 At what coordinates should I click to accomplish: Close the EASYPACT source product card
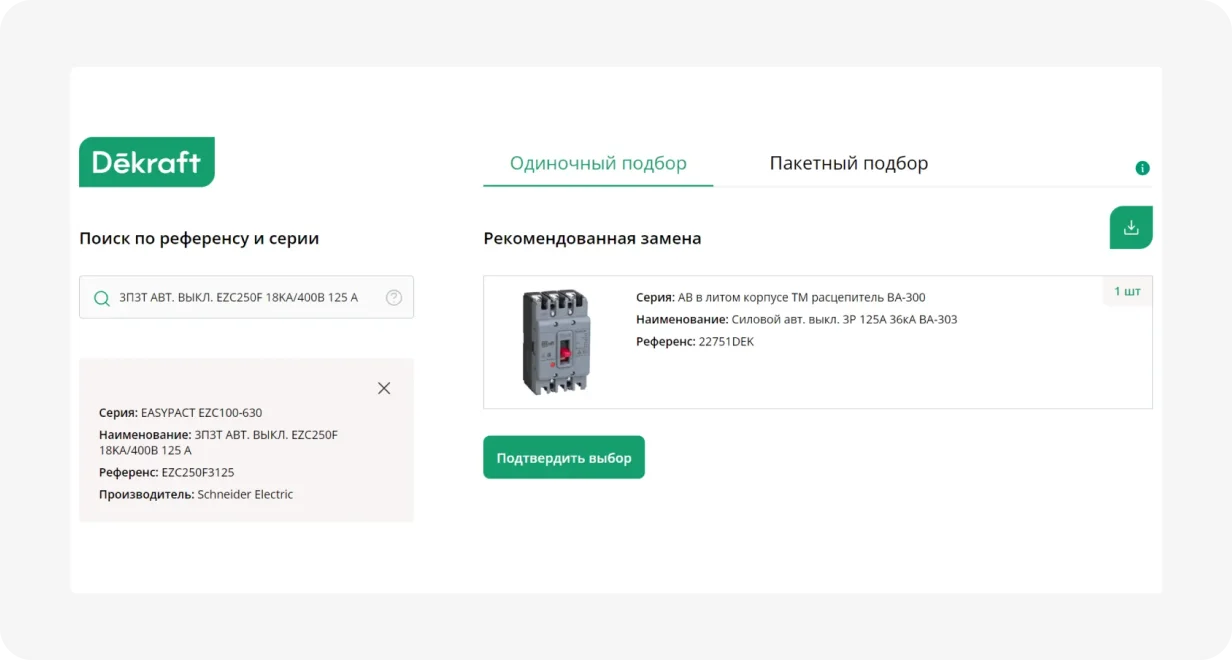(384, 388)
